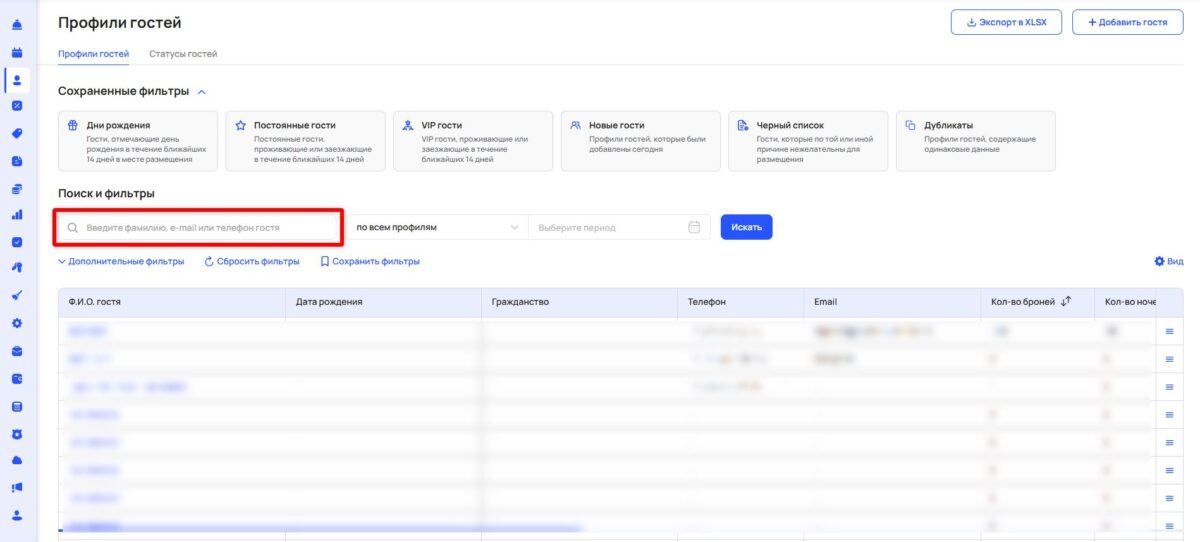Click the broom cleaning icon in sidebar

click(17, 296)
